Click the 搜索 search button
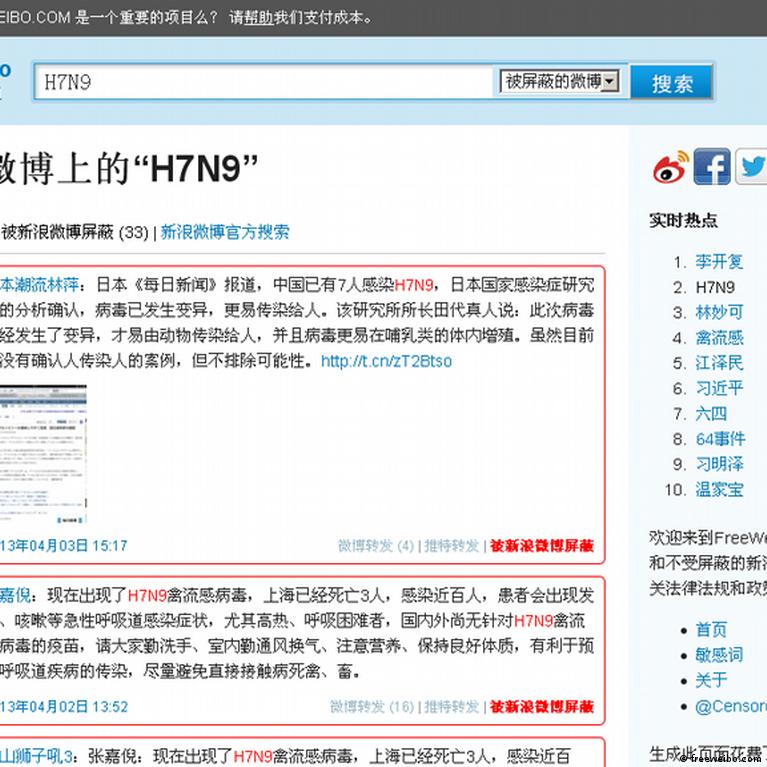Image resolution: width=767 pixels, height=767 pixels. tap(671, 84)
